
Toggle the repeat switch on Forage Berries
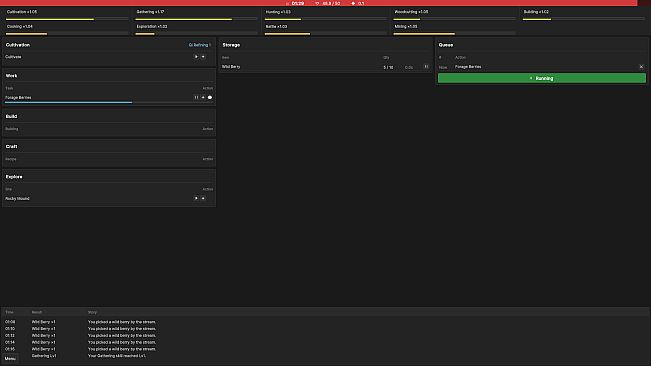(x=210, y=98)
